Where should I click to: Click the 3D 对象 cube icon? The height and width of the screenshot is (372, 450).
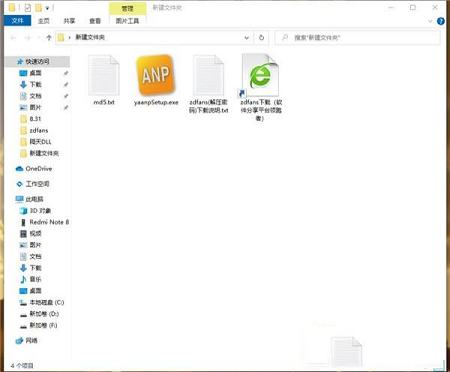coord(23,211)
